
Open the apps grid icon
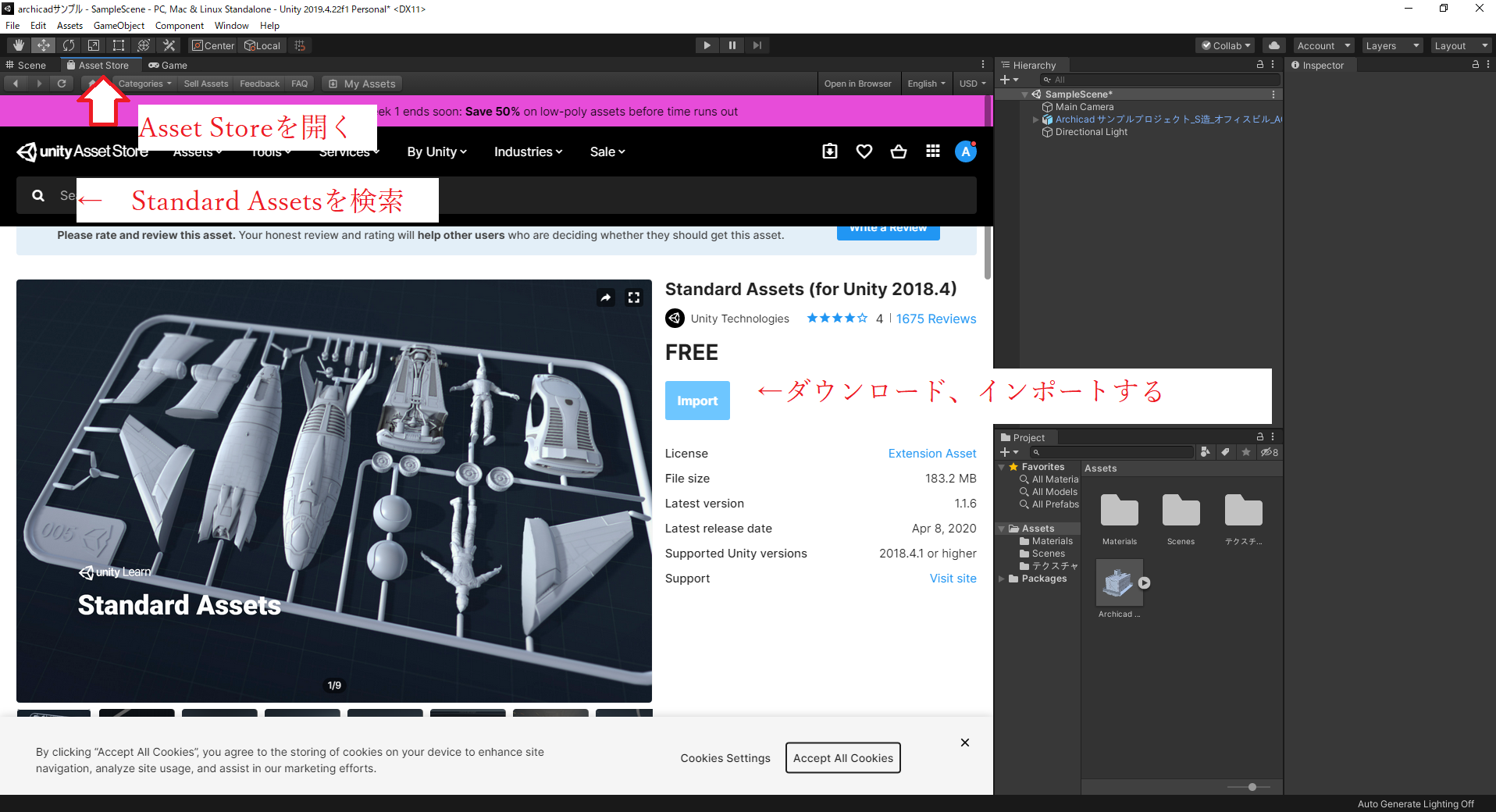pos(933,151)
